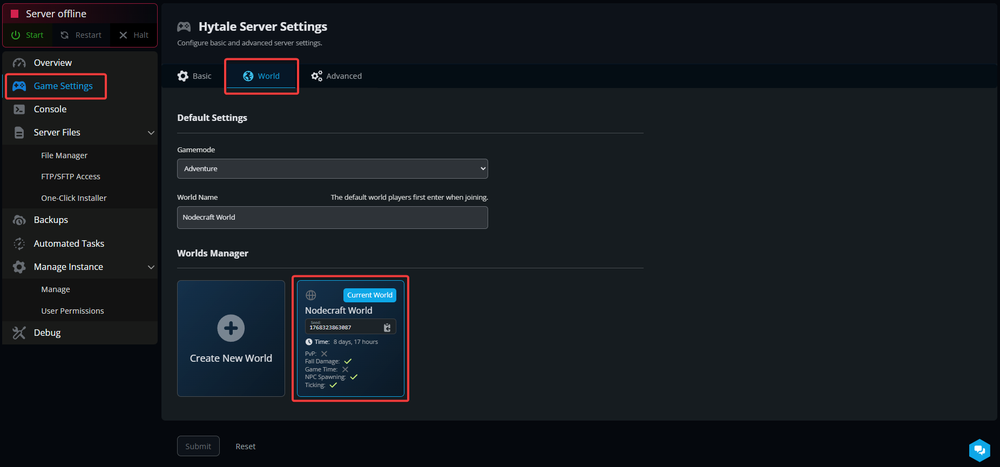1000x467 pixels.
Task: Start the server
Action: tap(27, 35)
